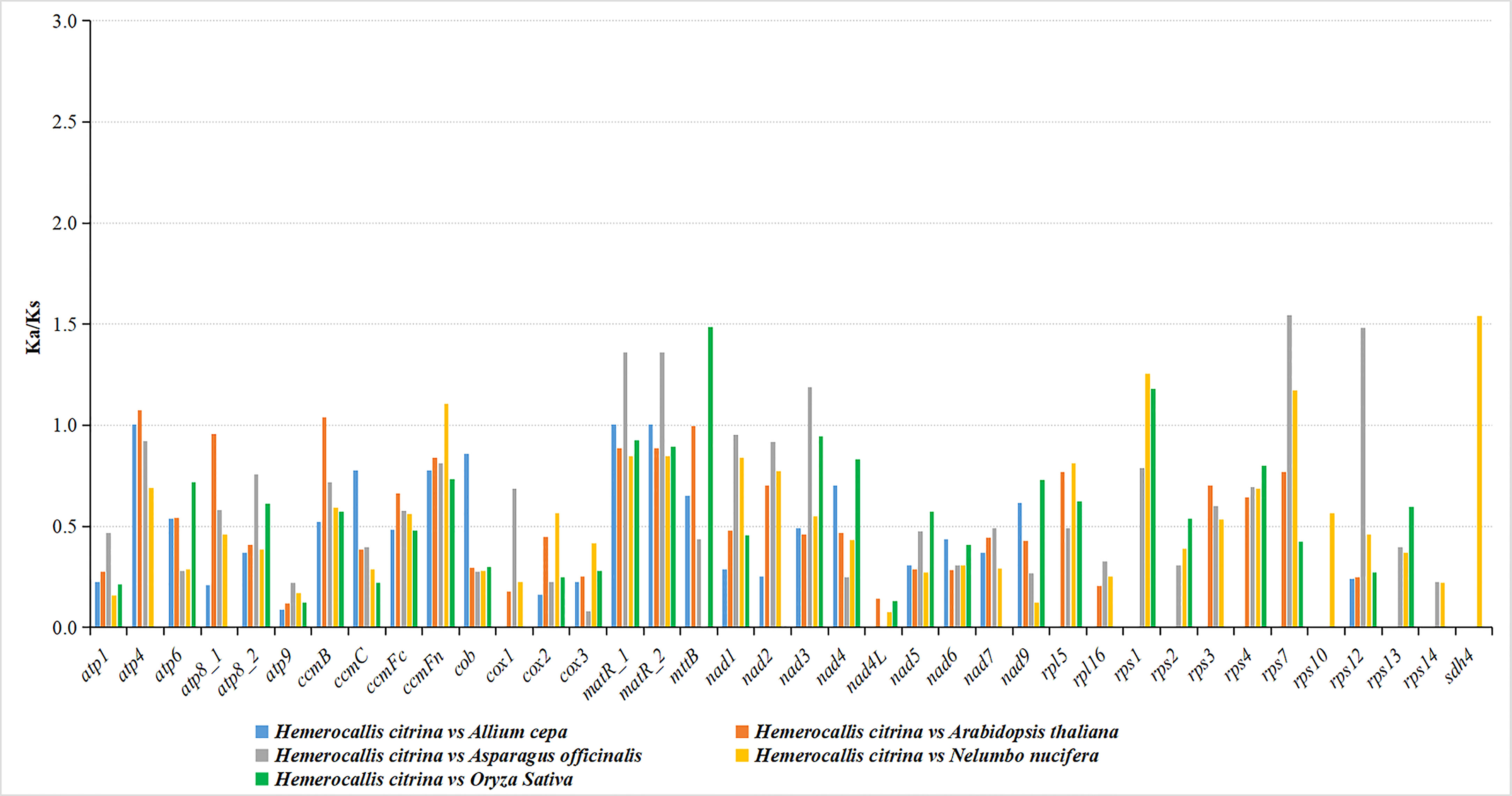The width and height of the screenshot is (1512, 796).
Task: Select legend text Hemerocallis citrina vs Asparagus officinalis
Action: click(x=458, y=756)
